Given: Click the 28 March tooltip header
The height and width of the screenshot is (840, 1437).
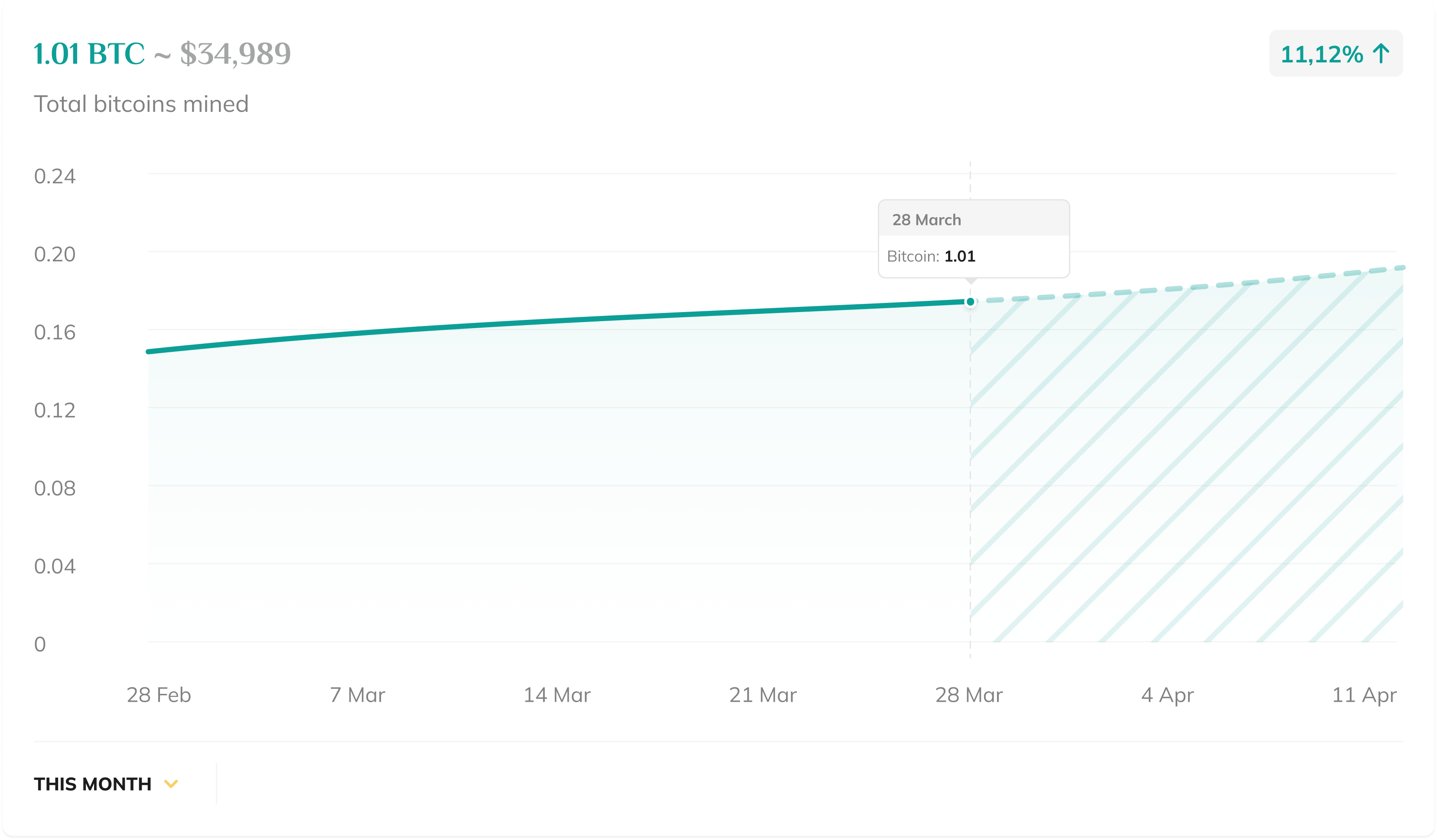Looking at the screenshot, I should click(x=973, y=220).
